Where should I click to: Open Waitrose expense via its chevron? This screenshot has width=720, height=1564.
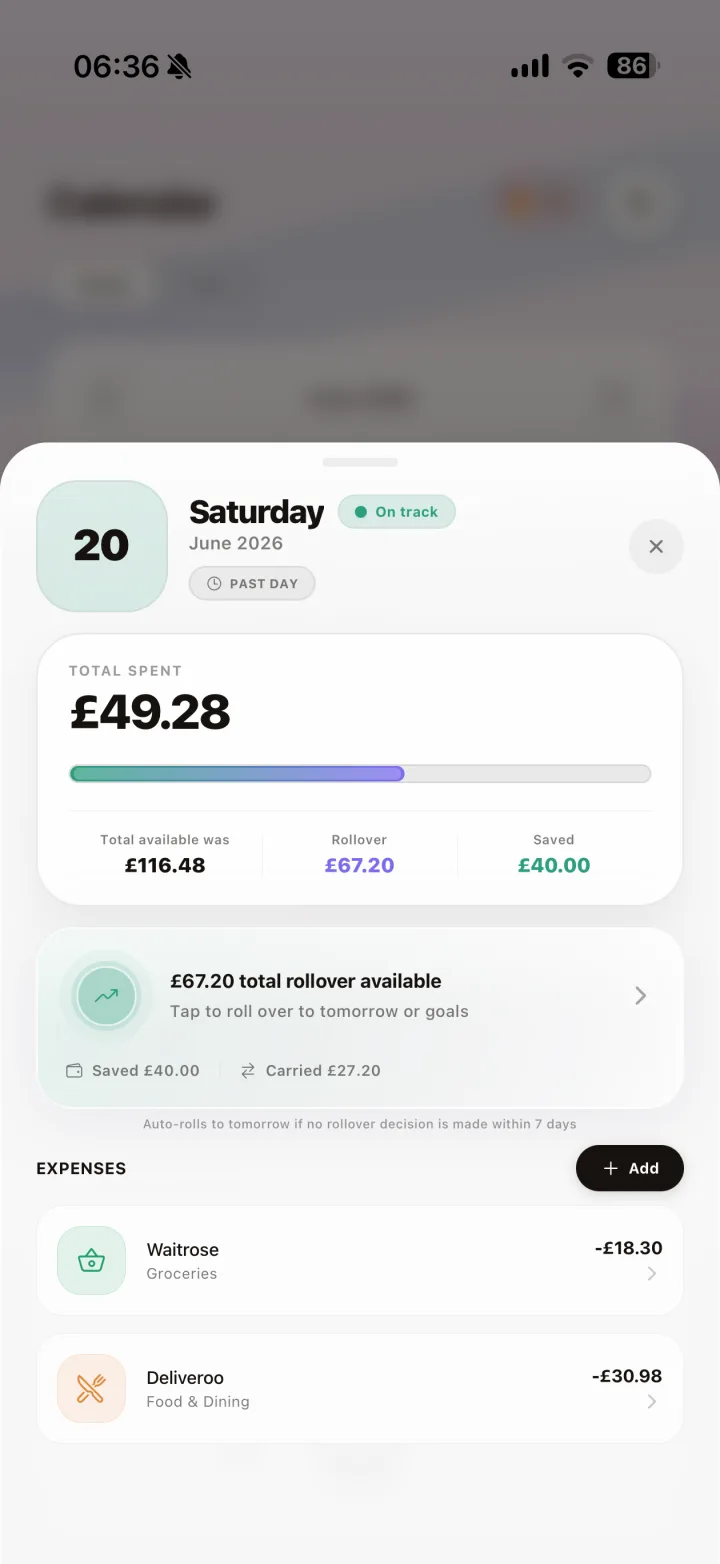[x=652, y=1274]
